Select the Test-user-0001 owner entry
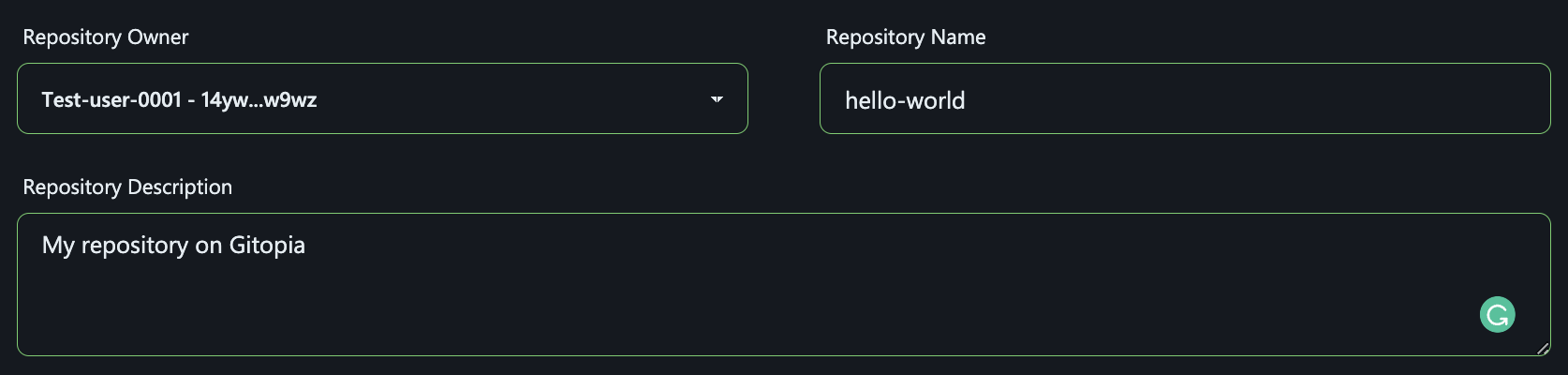 point(111,100)
